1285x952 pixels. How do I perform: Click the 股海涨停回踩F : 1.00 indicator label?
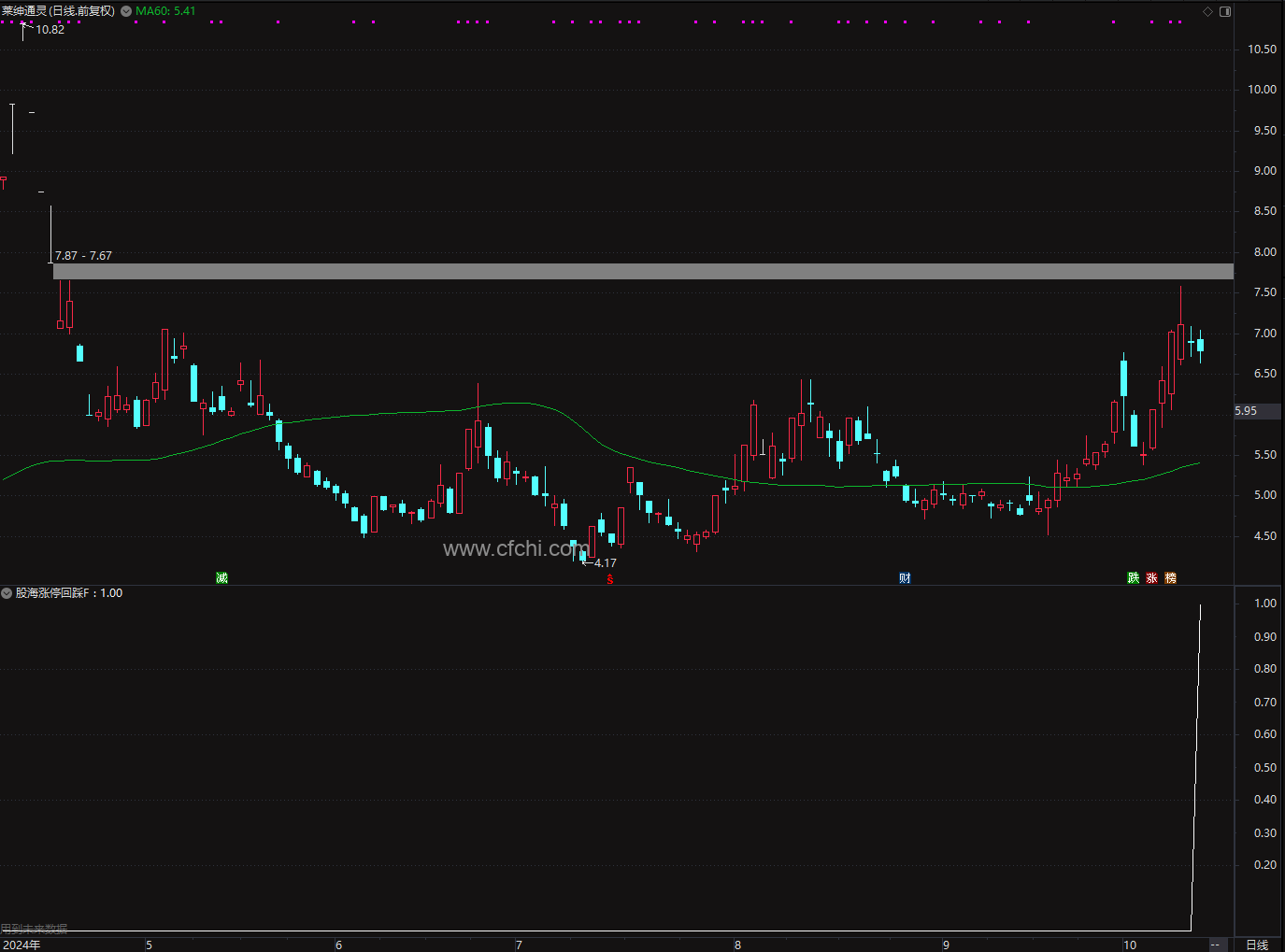coord(69,593)
